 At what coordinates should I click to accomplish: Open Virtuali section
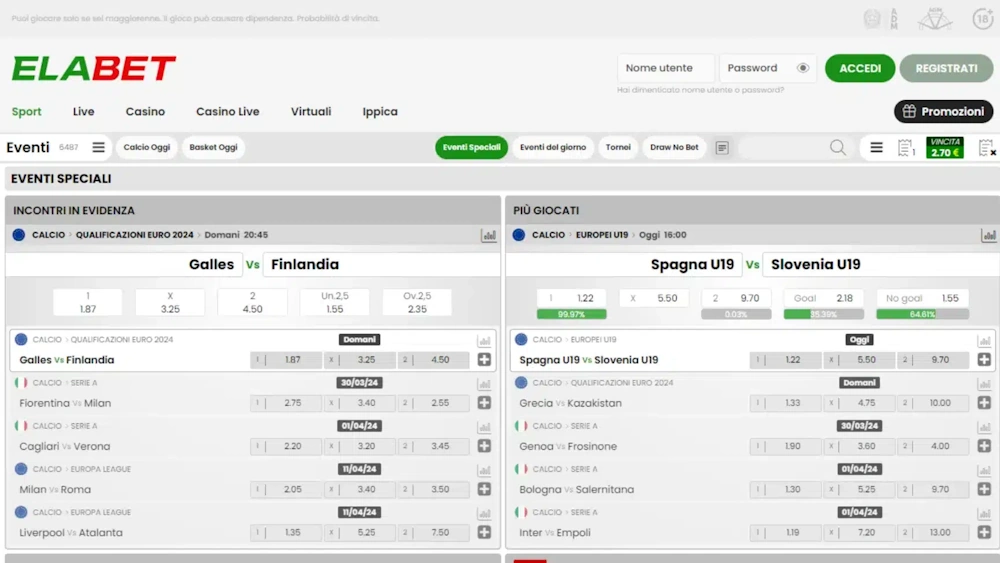point(311,112)
